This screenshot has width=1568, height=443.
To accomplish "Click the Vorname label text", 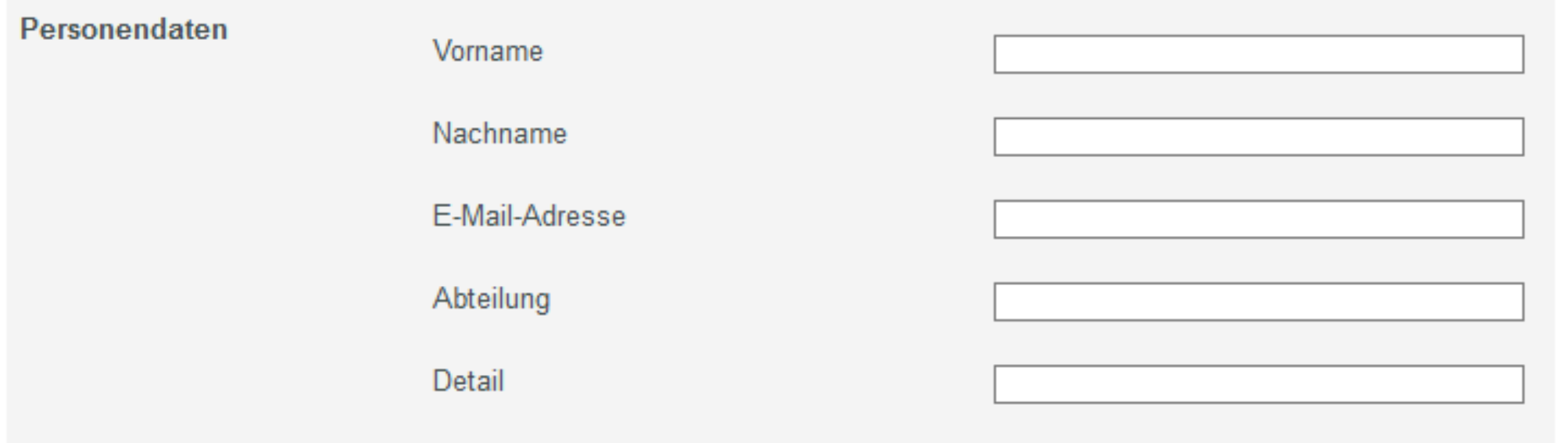I will (488, 52).
